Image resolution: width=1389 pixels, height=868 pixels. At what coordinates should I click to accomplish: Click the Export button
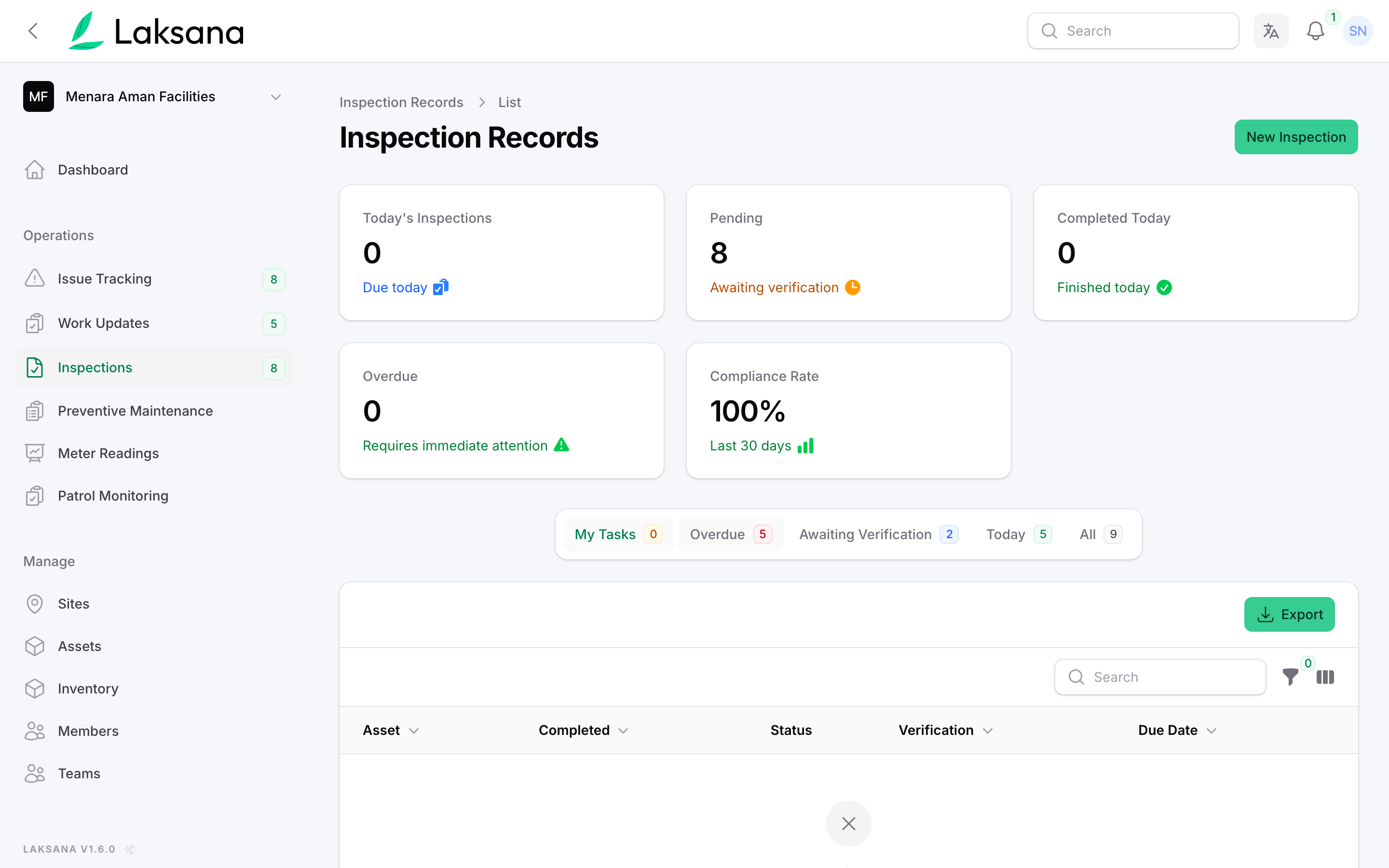pyautogui.click(x=1289, y=614)
